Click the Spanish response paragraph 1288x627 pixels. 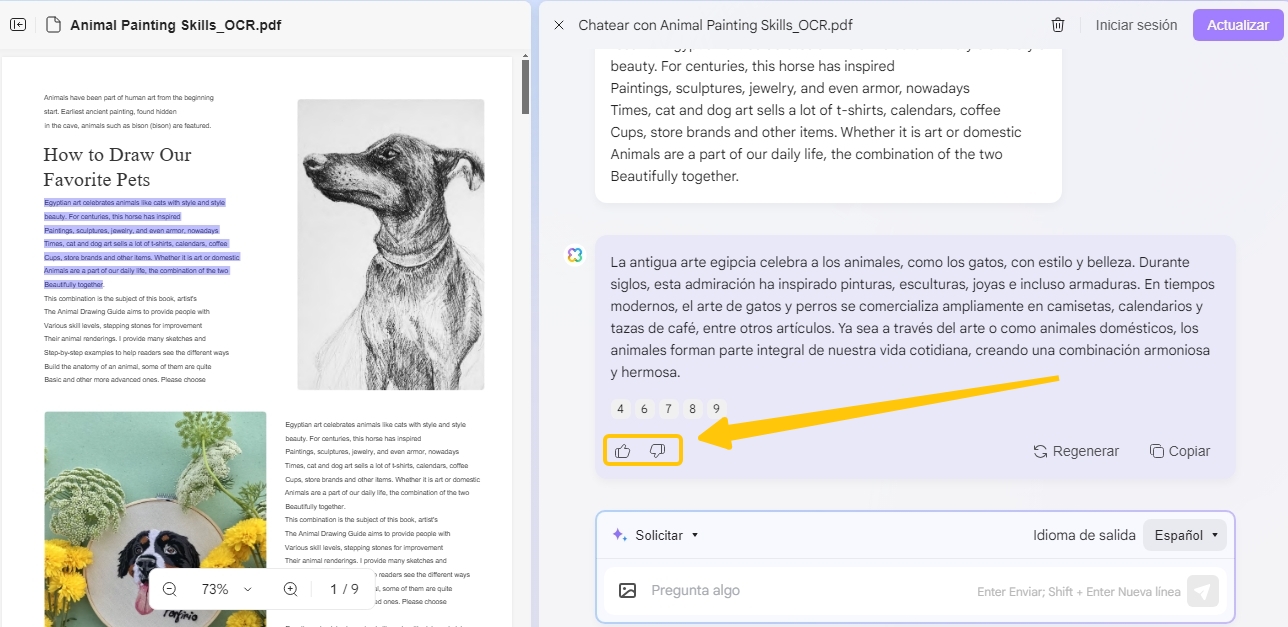click(x=910, y=317)
